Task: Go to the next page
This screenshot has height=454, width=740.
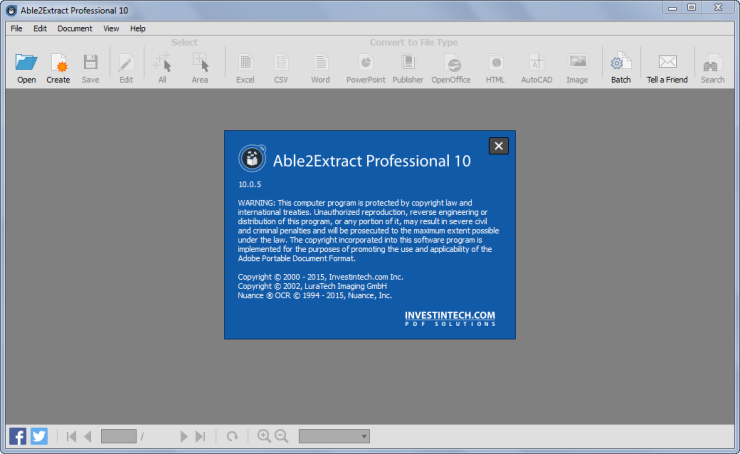Action: point(184,437)
